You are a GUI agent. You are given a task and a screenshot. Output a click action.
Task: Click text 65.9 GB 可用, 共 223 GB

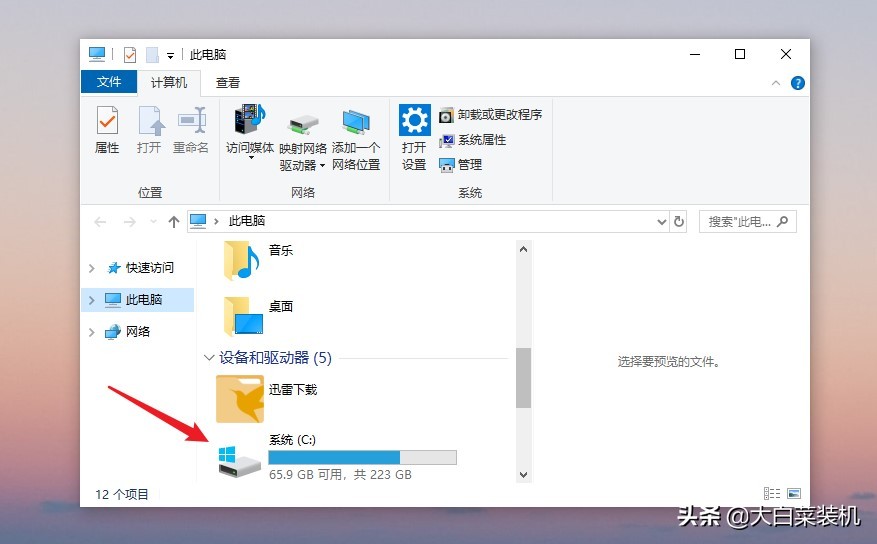tap(340, 475)
